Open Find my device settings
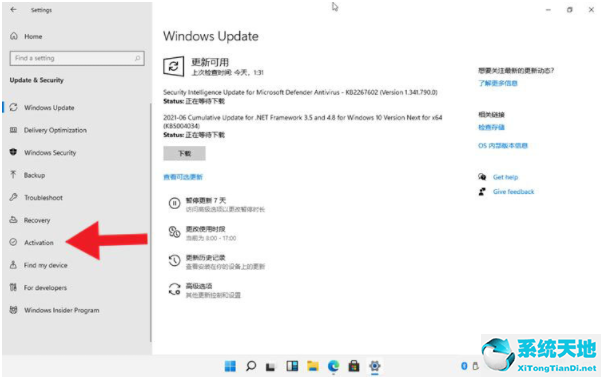Image resolution: width=601 pixels, height=377 pixels. pos(45,265)
